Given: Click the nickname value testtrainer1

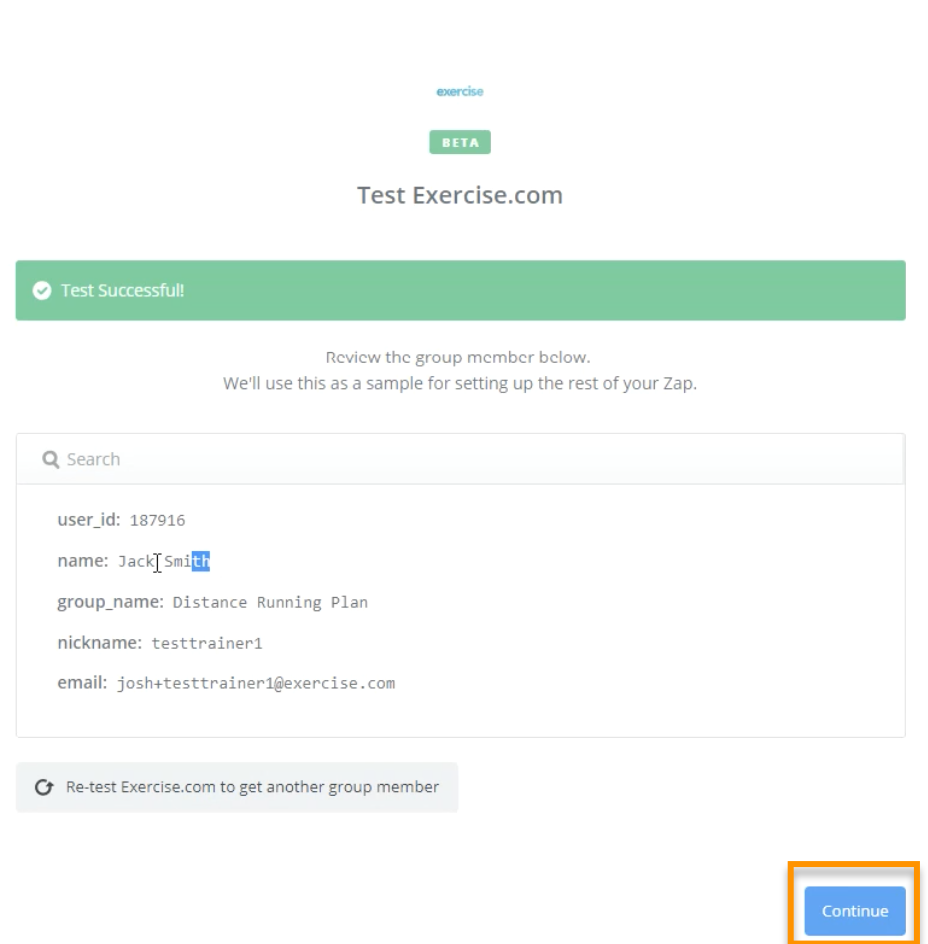Looking at the screenshot, I should pyautogui.click(x=207, y=643).
